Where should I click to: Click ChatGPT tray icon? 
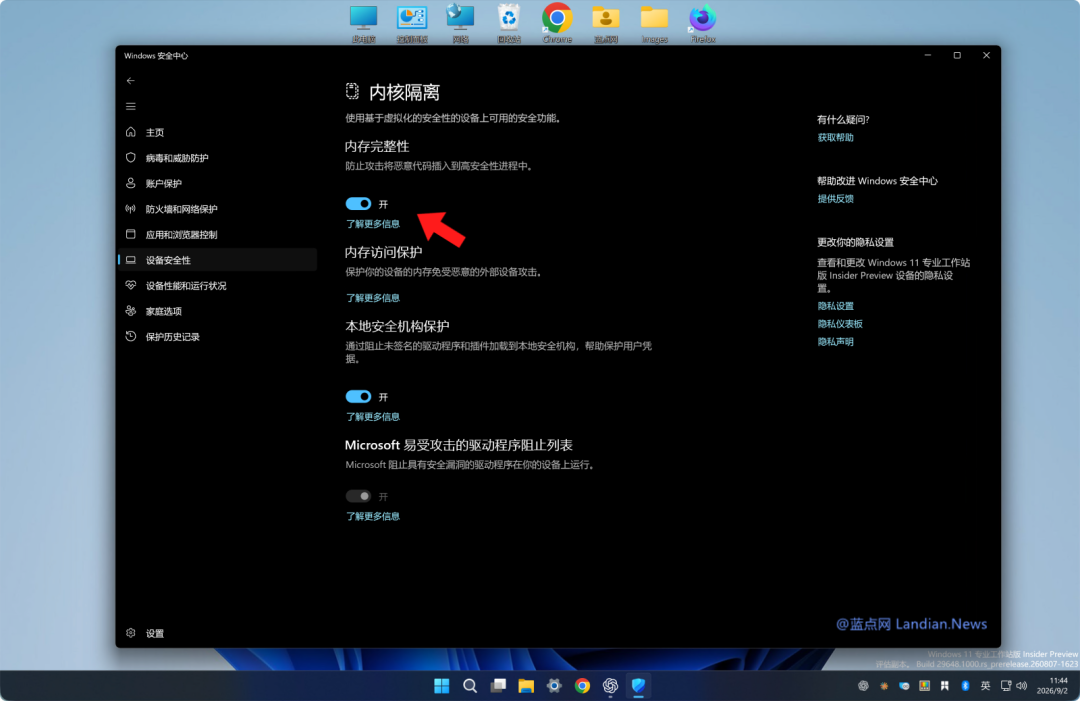pos(863,686)
